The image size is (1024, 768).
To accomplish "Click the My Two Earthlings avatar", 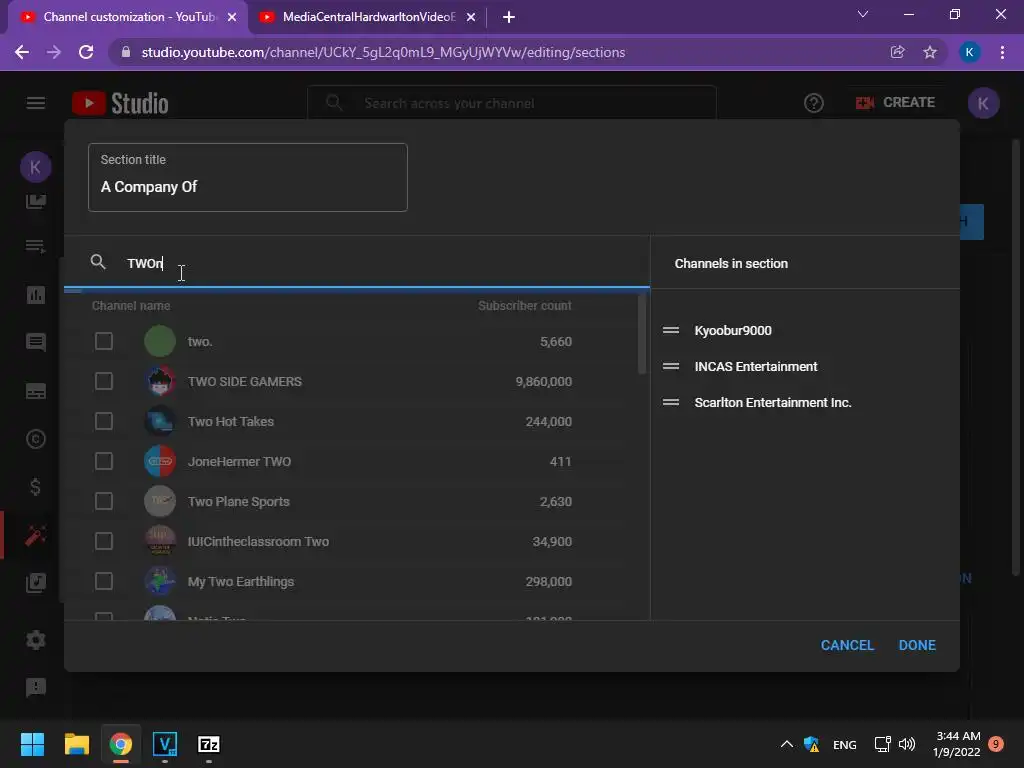I will click(x=160, y=581).
